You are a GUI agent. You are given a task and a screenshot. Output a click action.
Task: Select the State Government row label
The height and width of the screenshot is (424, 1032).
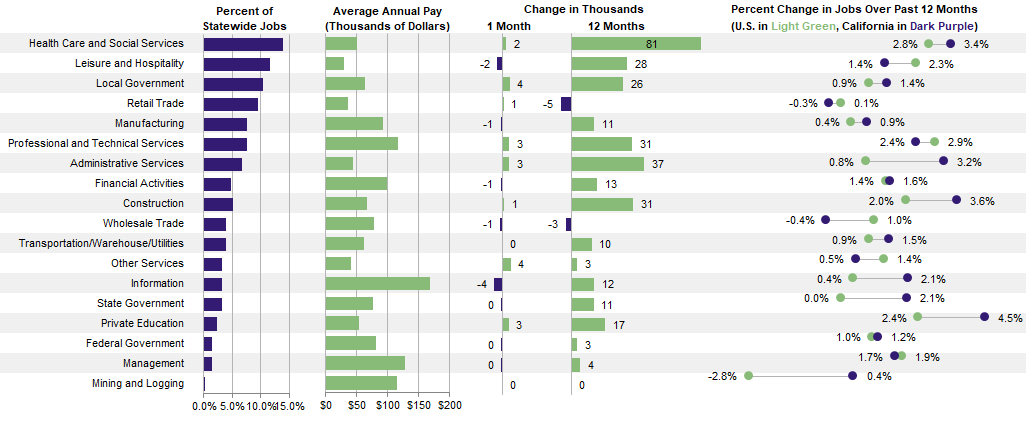[x=140, y=304]
